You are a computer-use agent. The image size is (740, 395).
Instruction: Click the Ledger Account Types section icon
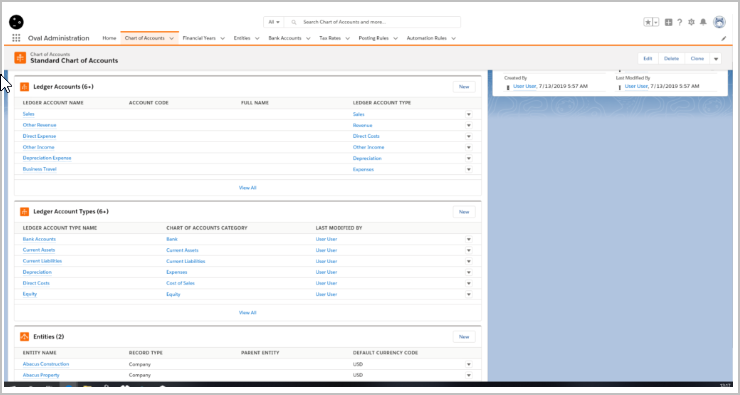click(x=25, y=211)
